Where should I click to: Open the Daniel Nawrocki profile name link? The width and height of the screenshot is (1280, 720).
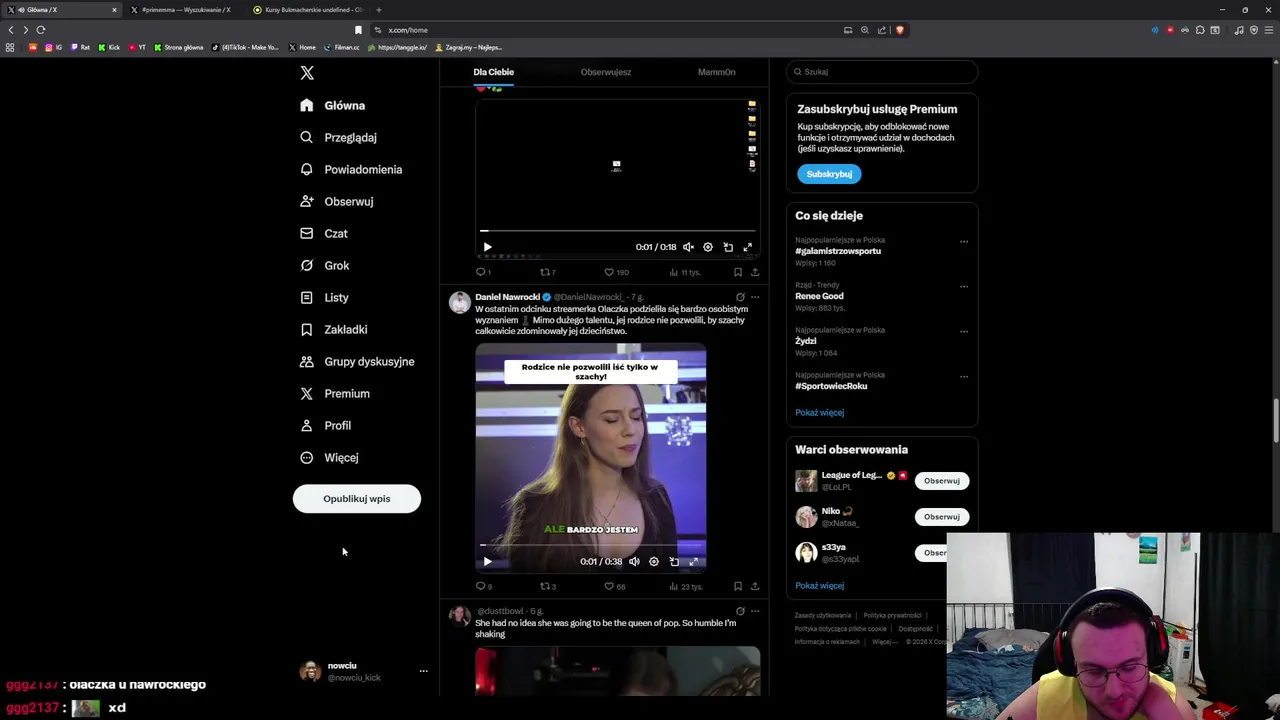pos(507,297)
